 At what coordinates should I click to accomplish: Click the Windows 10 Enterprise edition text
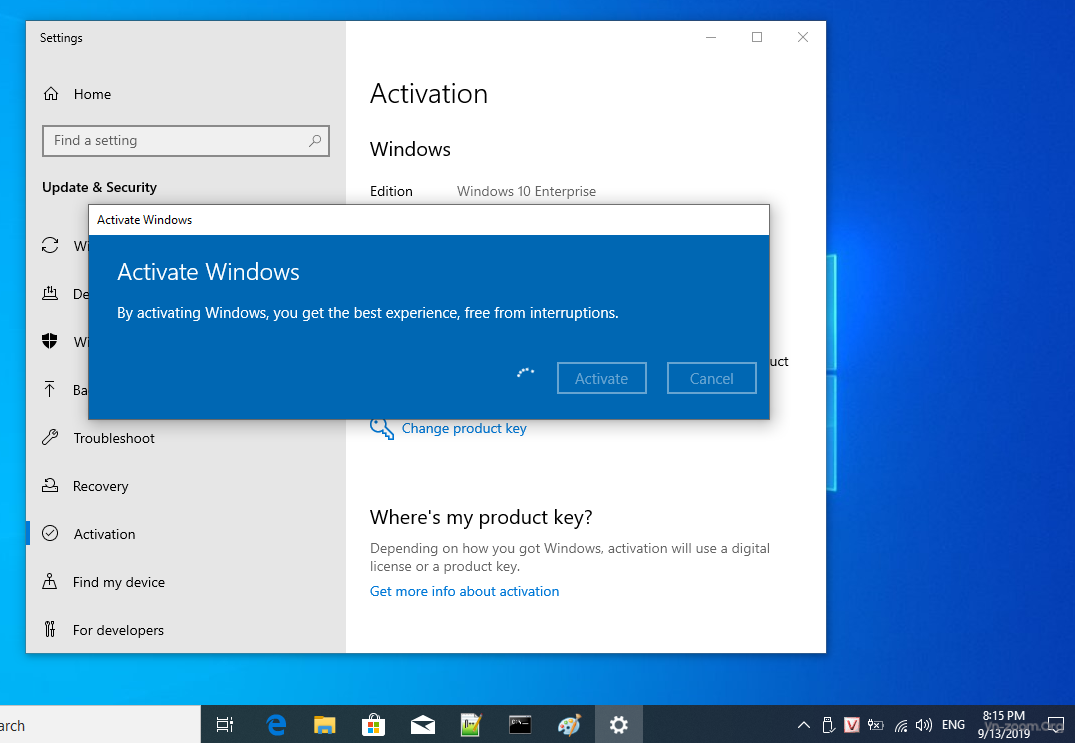[x=527, y=191]
